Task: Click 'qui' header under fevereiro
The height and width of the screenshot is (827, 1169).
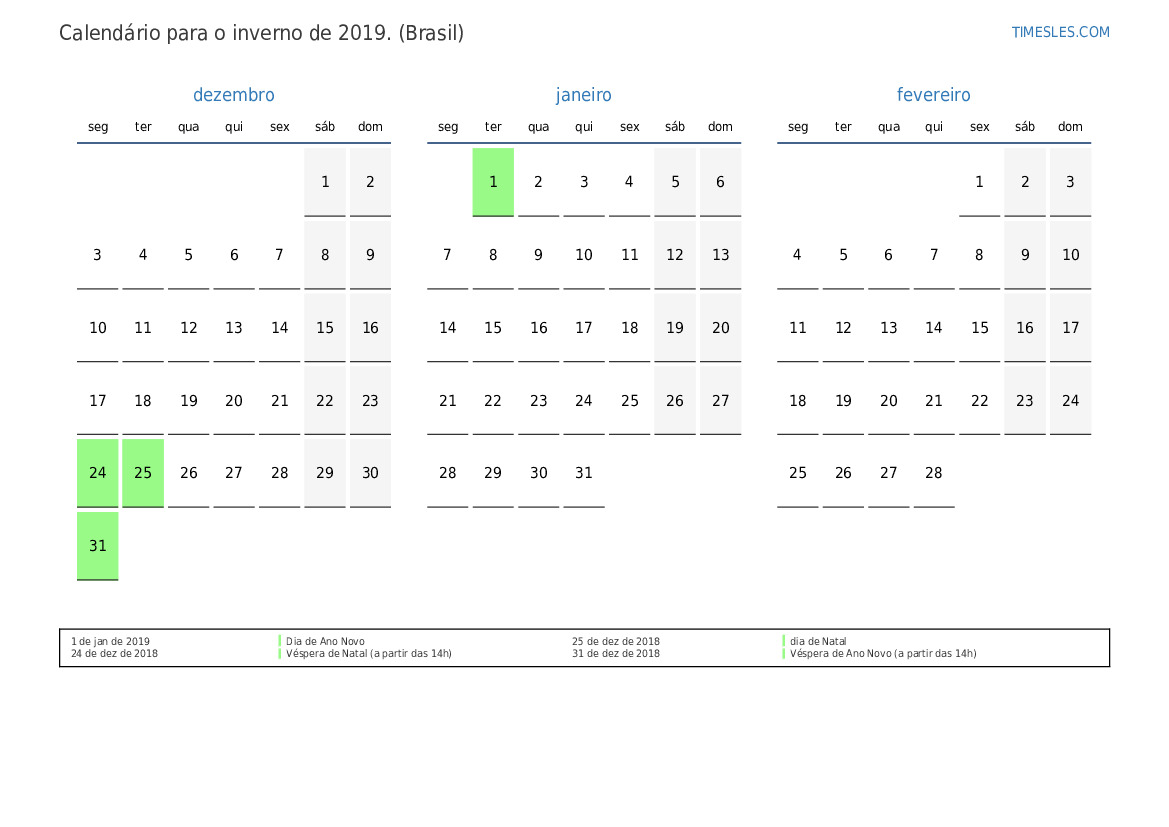Action: coord(934,127)
